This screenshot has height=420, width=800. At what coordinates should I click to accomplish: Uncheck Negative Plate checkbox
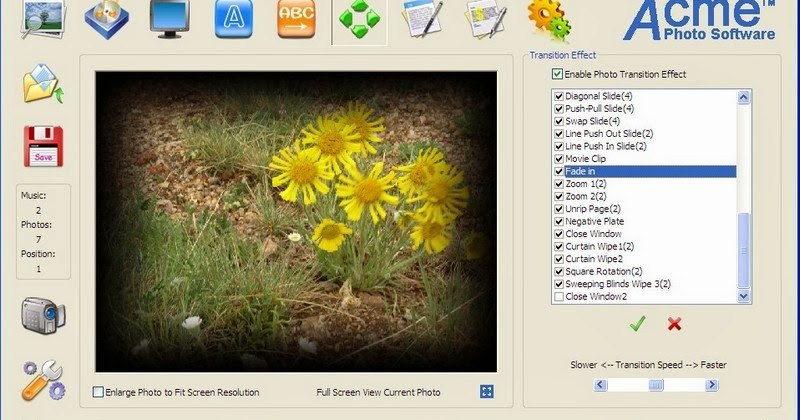[559, 221]
